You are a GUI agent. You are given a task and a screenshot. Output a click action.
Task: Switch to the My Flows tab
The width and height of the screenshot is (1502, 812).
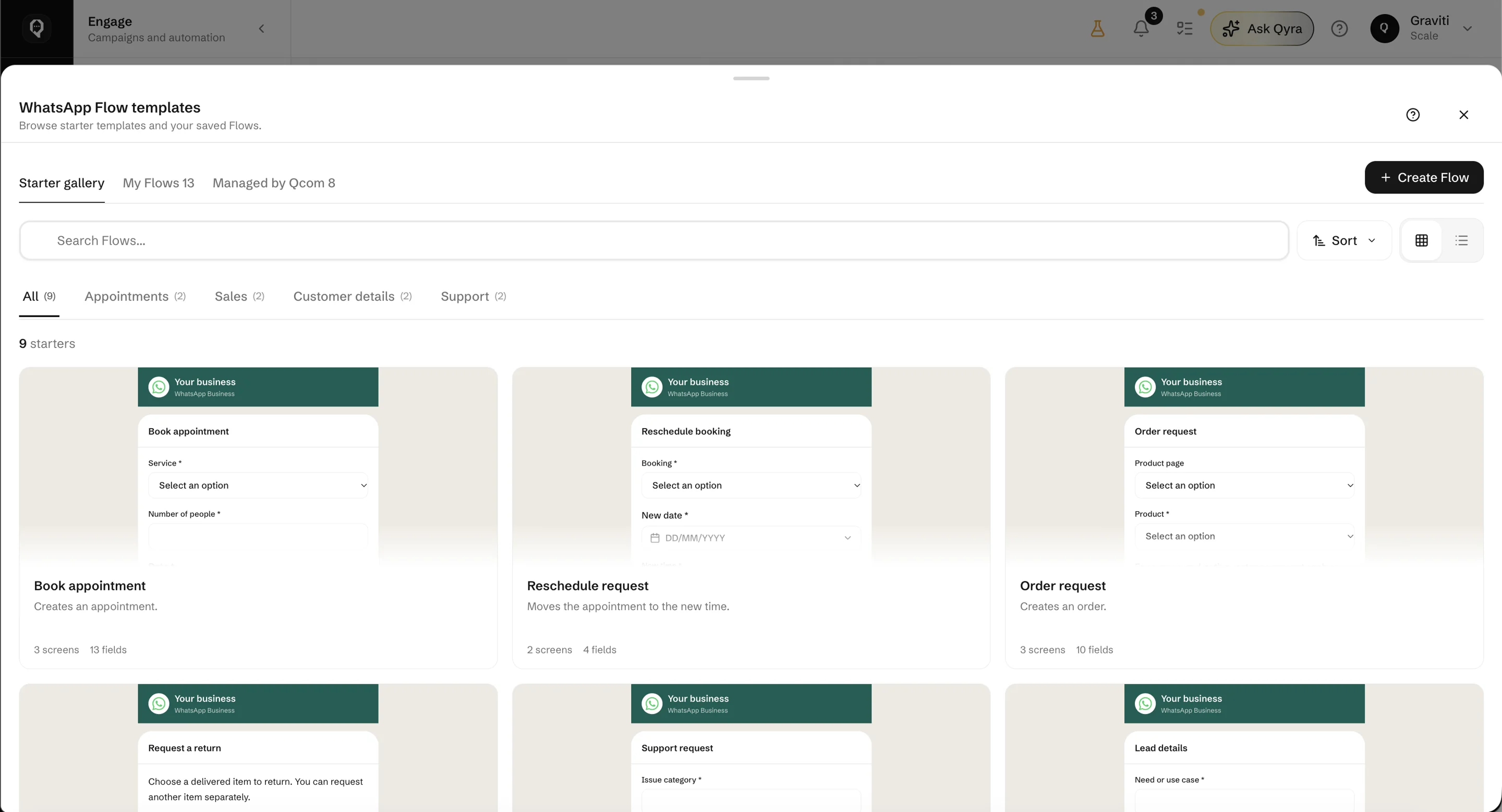pyautogui.click(x=159, y=183)
